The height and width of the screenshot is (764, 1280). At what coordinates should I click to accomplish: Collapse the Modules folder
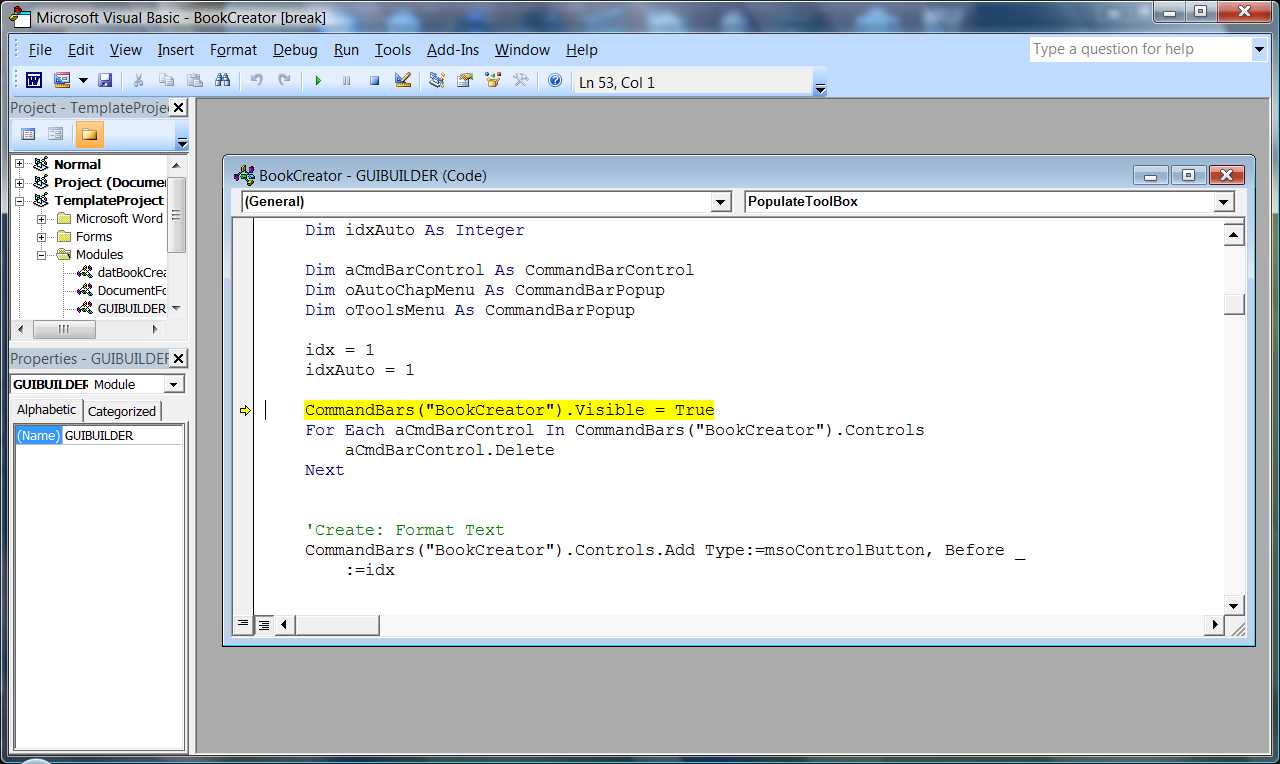42,254
